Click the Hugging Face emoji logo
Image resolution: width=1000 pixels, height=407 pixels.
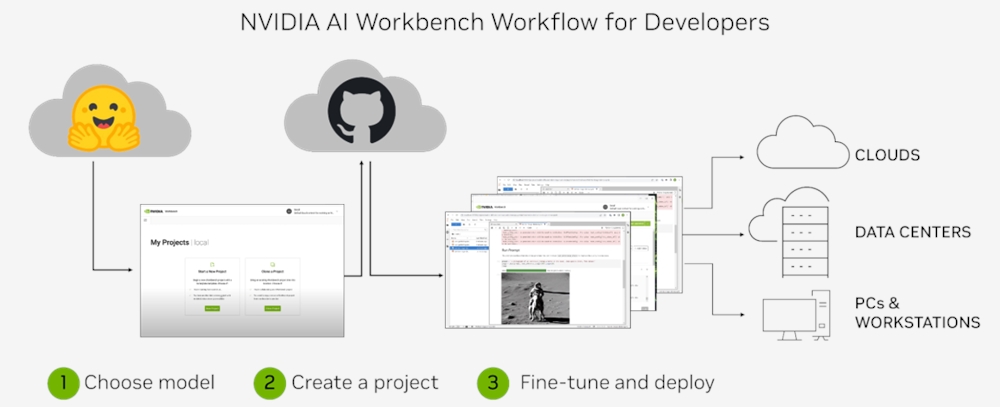click(103, 117)
